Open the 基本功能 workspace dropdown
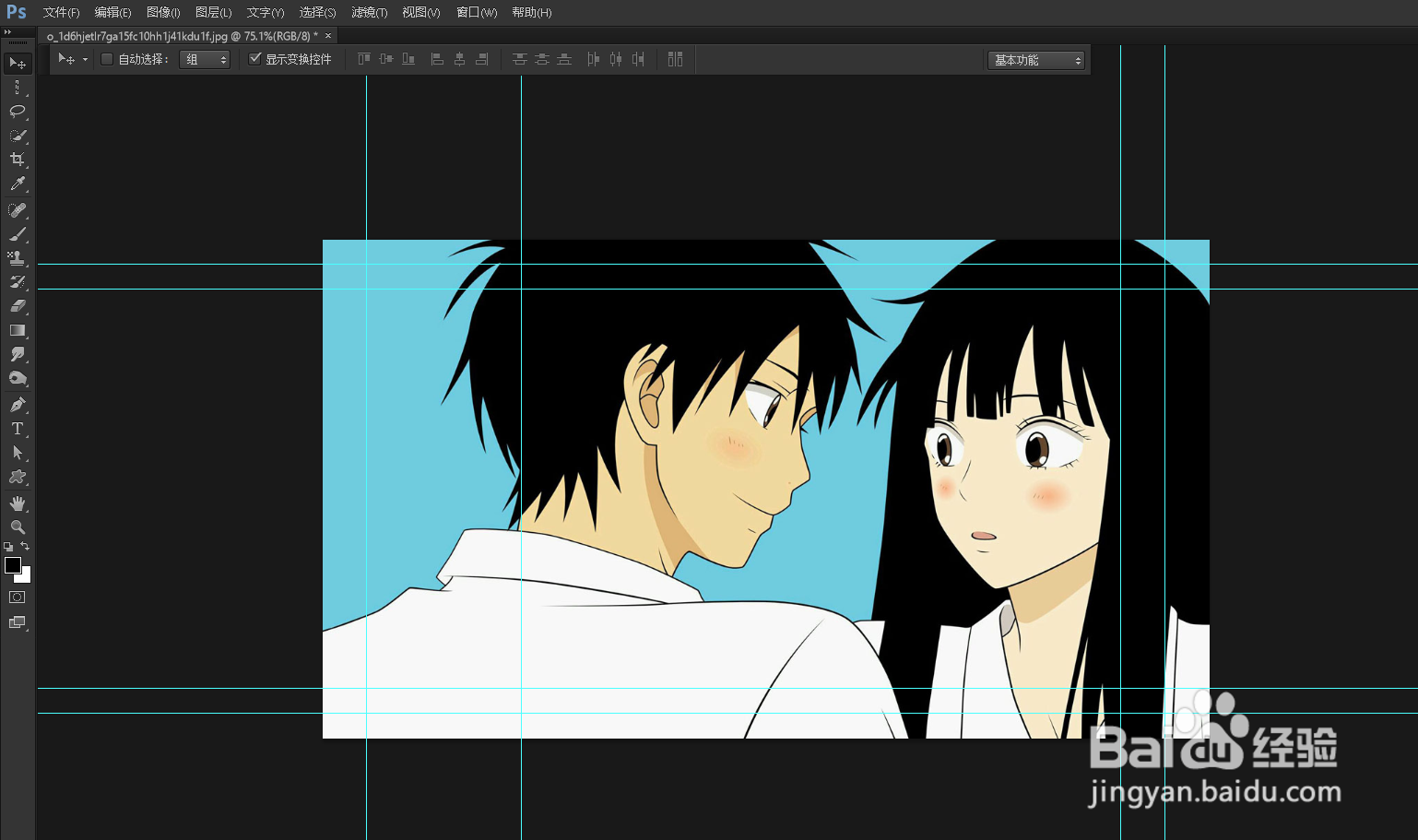1418x840 pixels. (x=1036, y=60)
